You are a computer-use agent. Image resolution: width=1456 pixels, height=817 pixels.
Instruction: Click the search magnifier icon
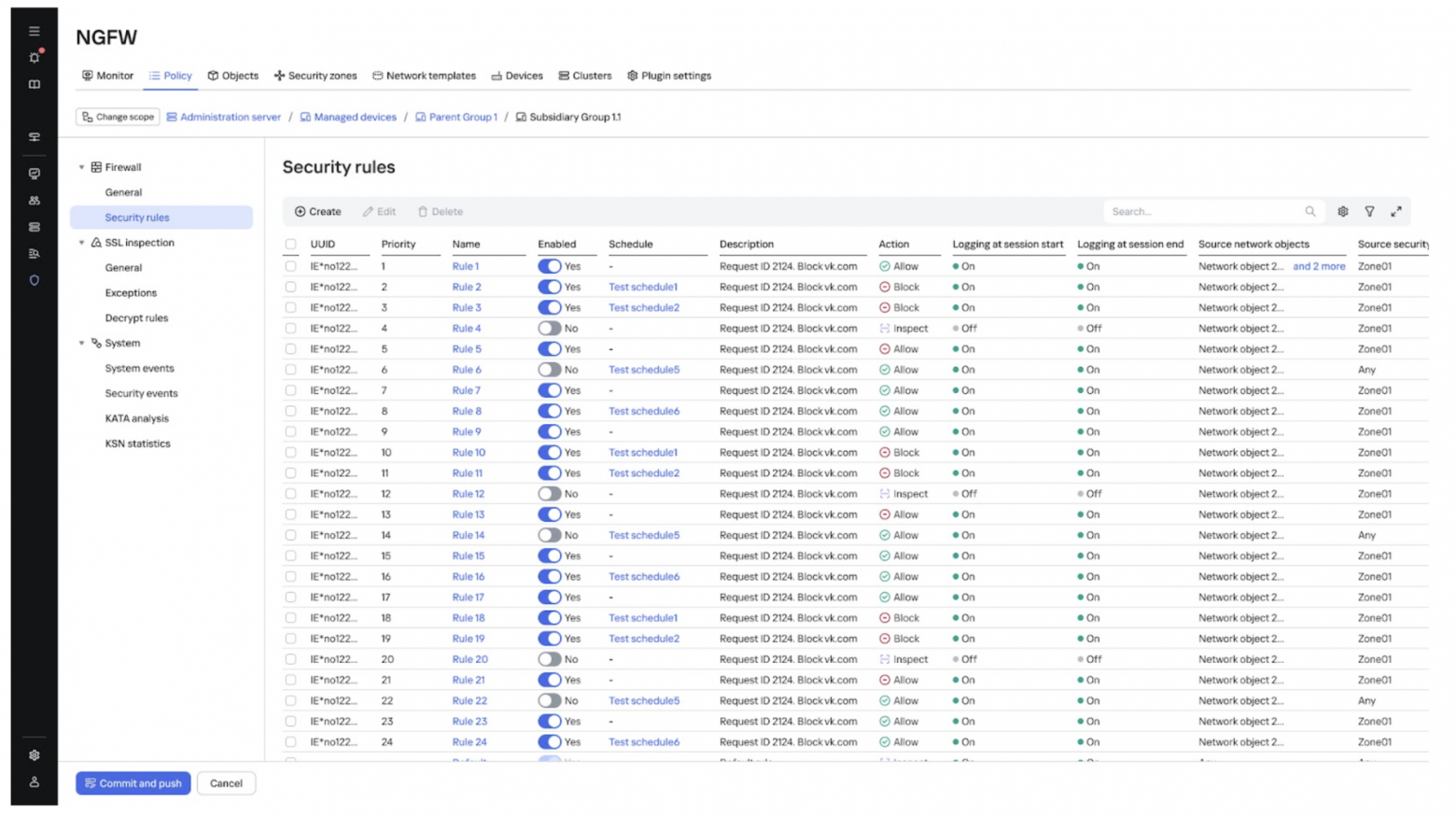click(x=1310, y=212)
